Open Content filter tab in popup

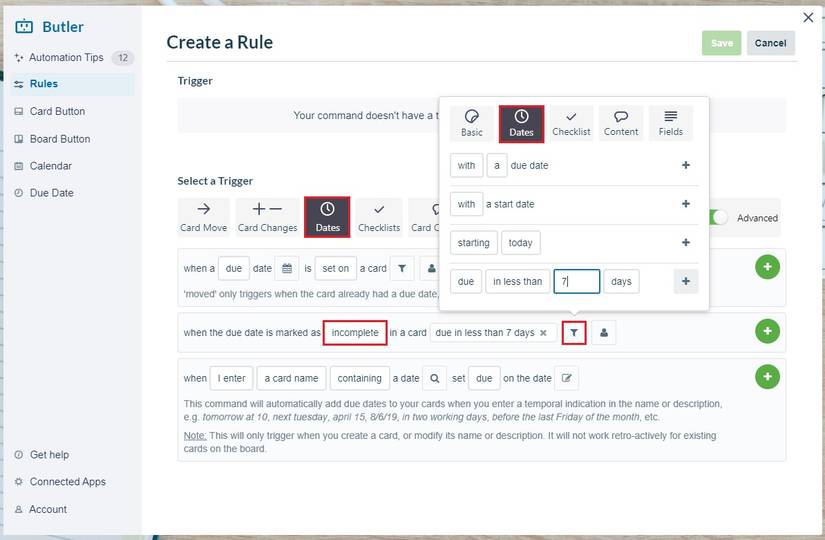click(621, 124)
